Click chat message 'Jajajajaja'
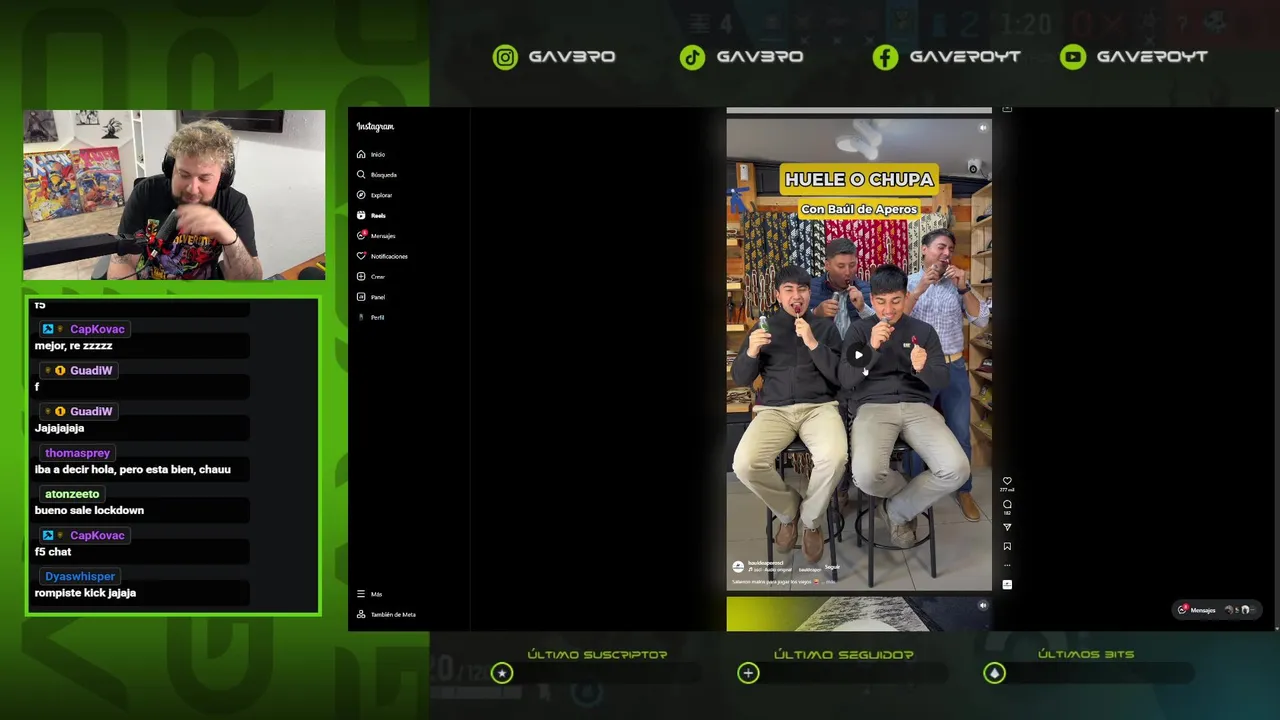This screenshot has height=720, width=1280. coord(59,428)
